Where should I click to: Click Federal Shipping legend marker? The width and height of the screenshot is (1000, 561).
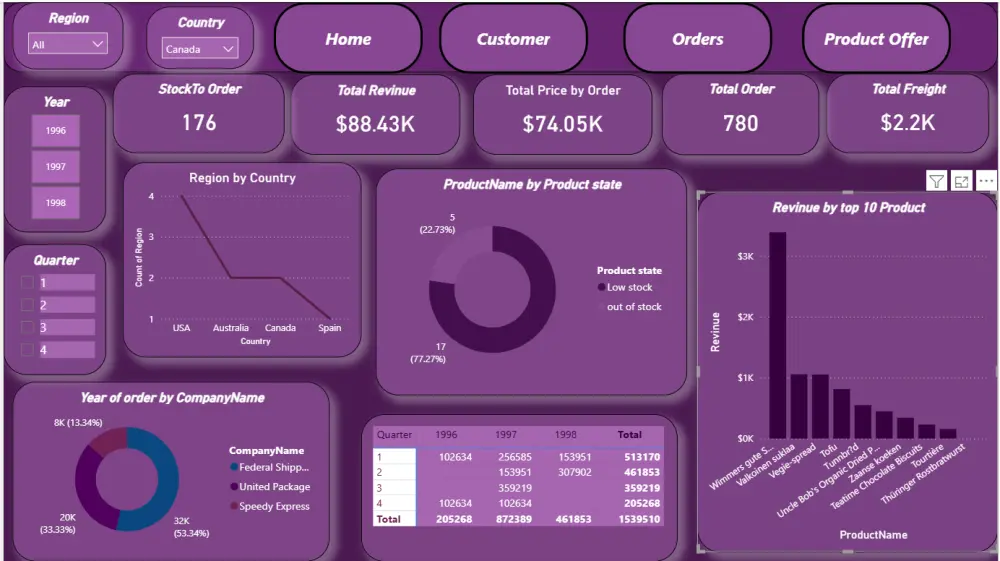234,467
